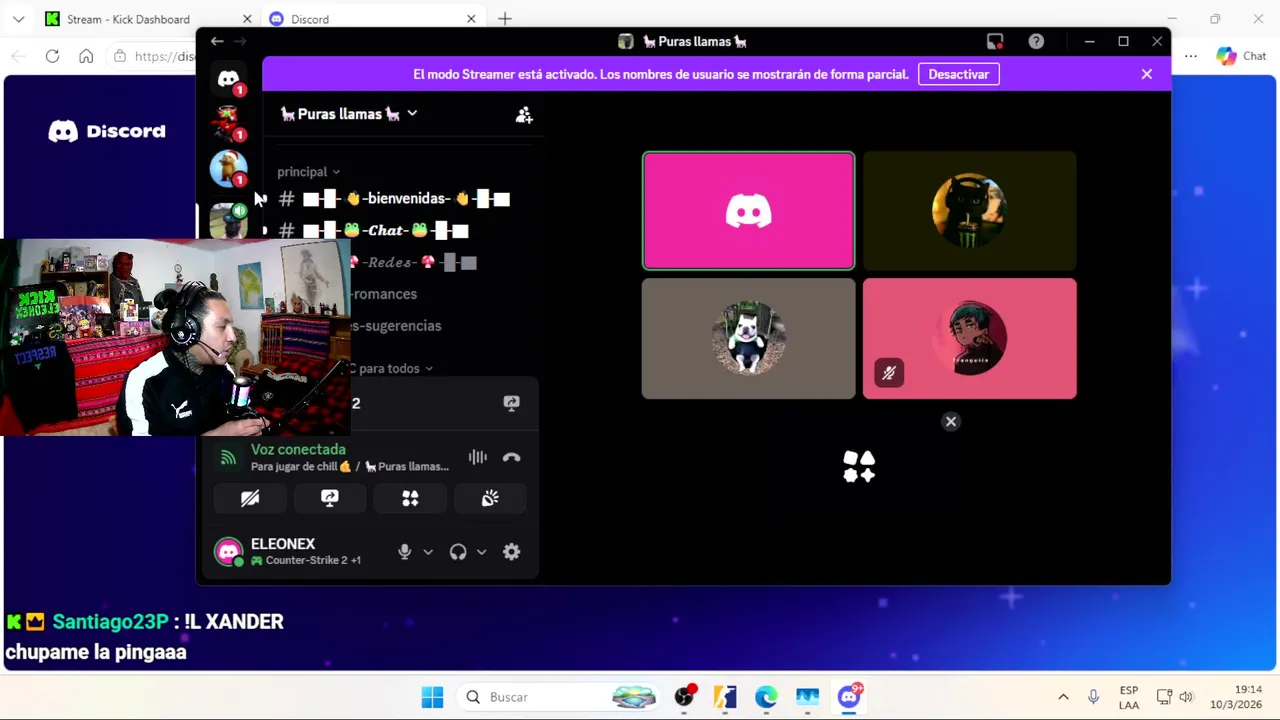Open Counter-Strike icon on taskbar
1280x720 pixels.
click(725, 697)
